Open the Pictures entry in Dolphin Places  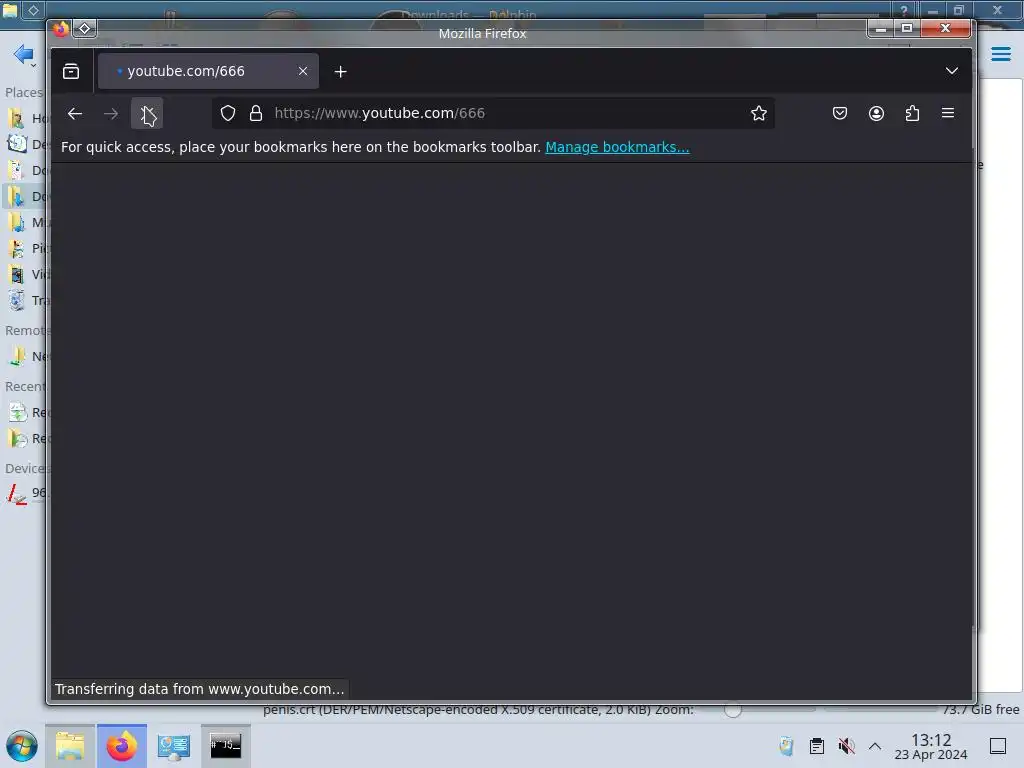[24, 248]
